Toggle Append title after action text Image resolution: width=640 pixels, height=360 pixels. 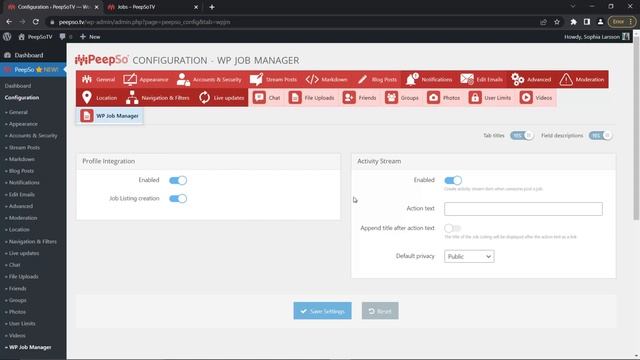[453, 228]
